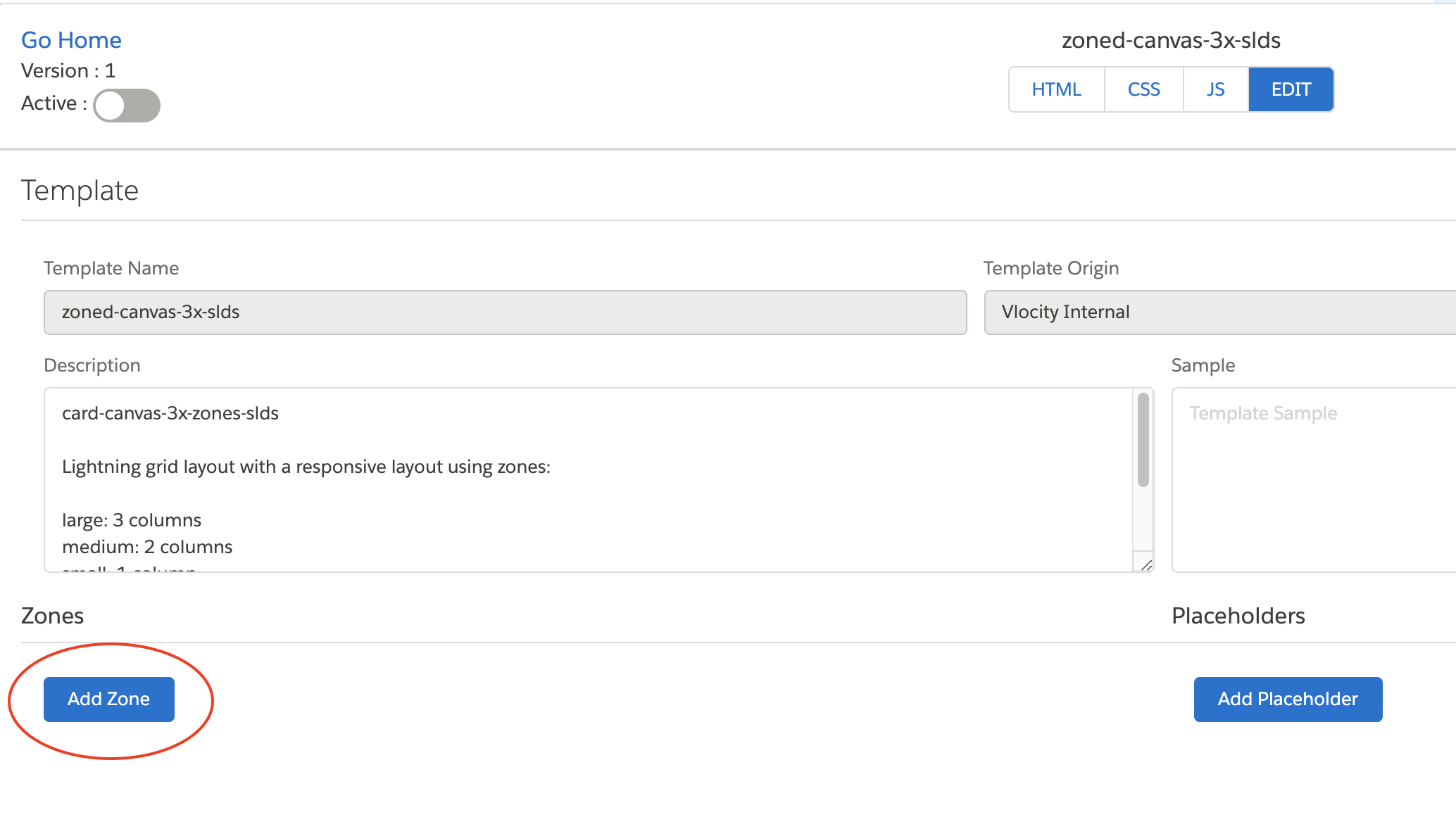Click the 'Template Name' field label

pos(111,268)
